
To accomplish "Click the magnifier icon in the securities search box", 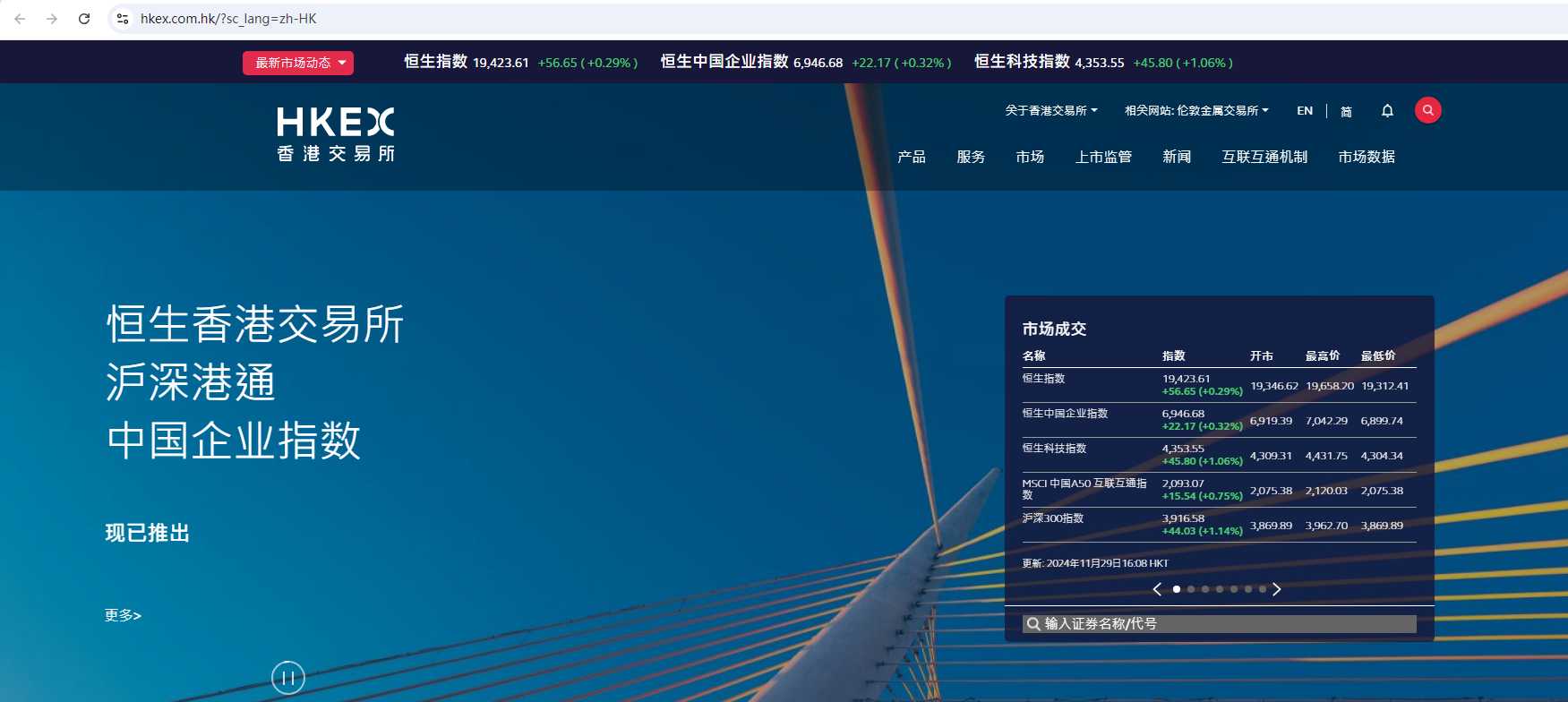I will 1033,624.
